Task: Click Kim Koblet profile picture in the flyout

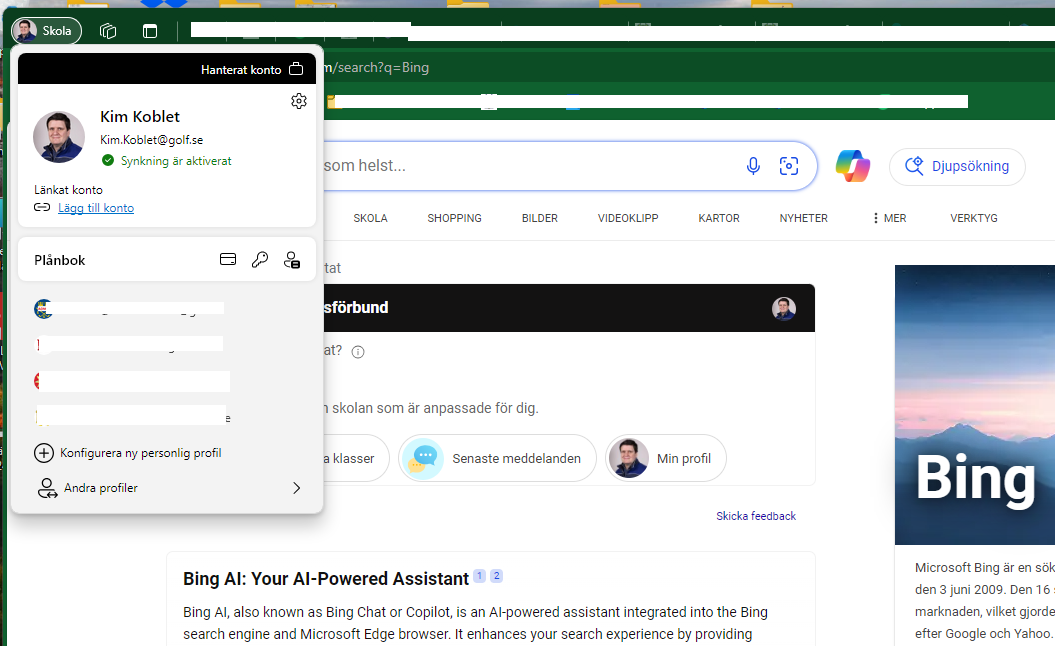Action: pos(59,137)
